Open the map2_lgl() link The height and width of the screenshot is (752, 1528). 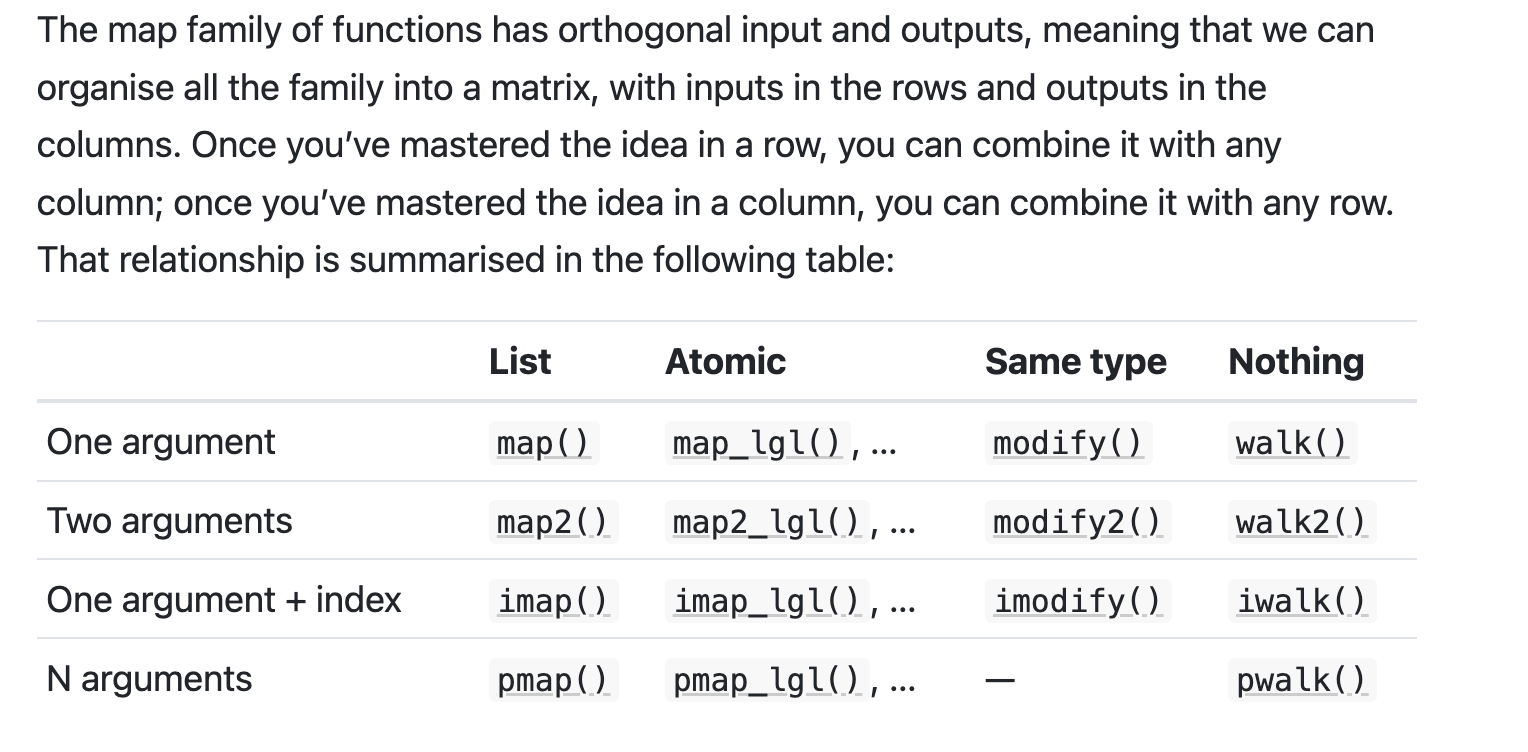pyautogui.click(x=767, y=522)
